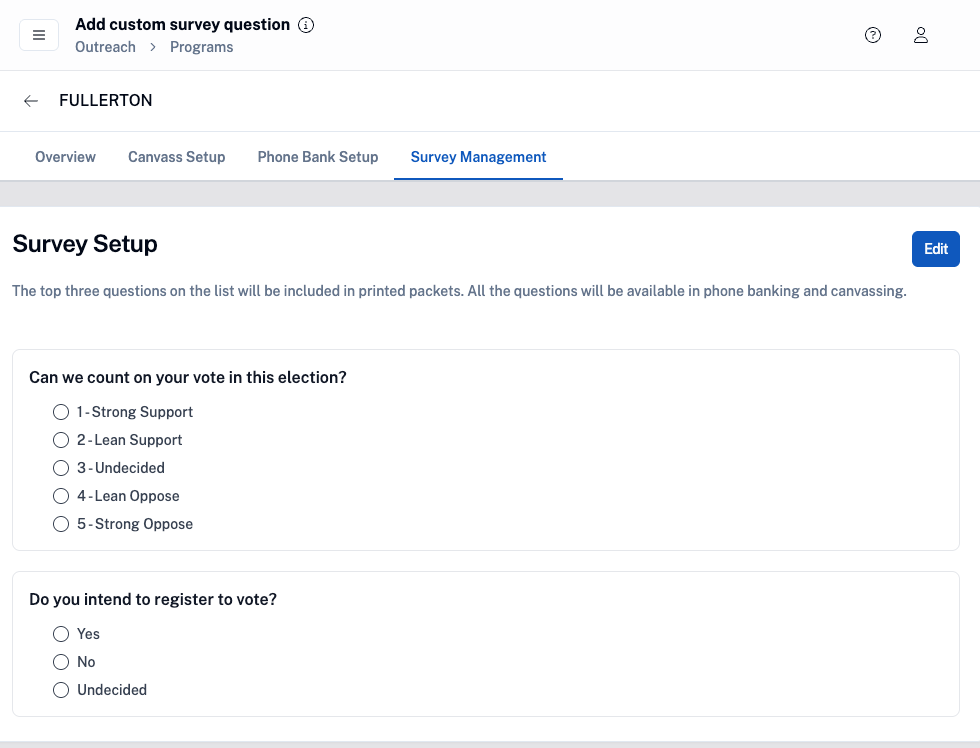Screen dimensions: 980x748
Task: Open the Programs breadcrumb link
Action: (x=202, y=47)
